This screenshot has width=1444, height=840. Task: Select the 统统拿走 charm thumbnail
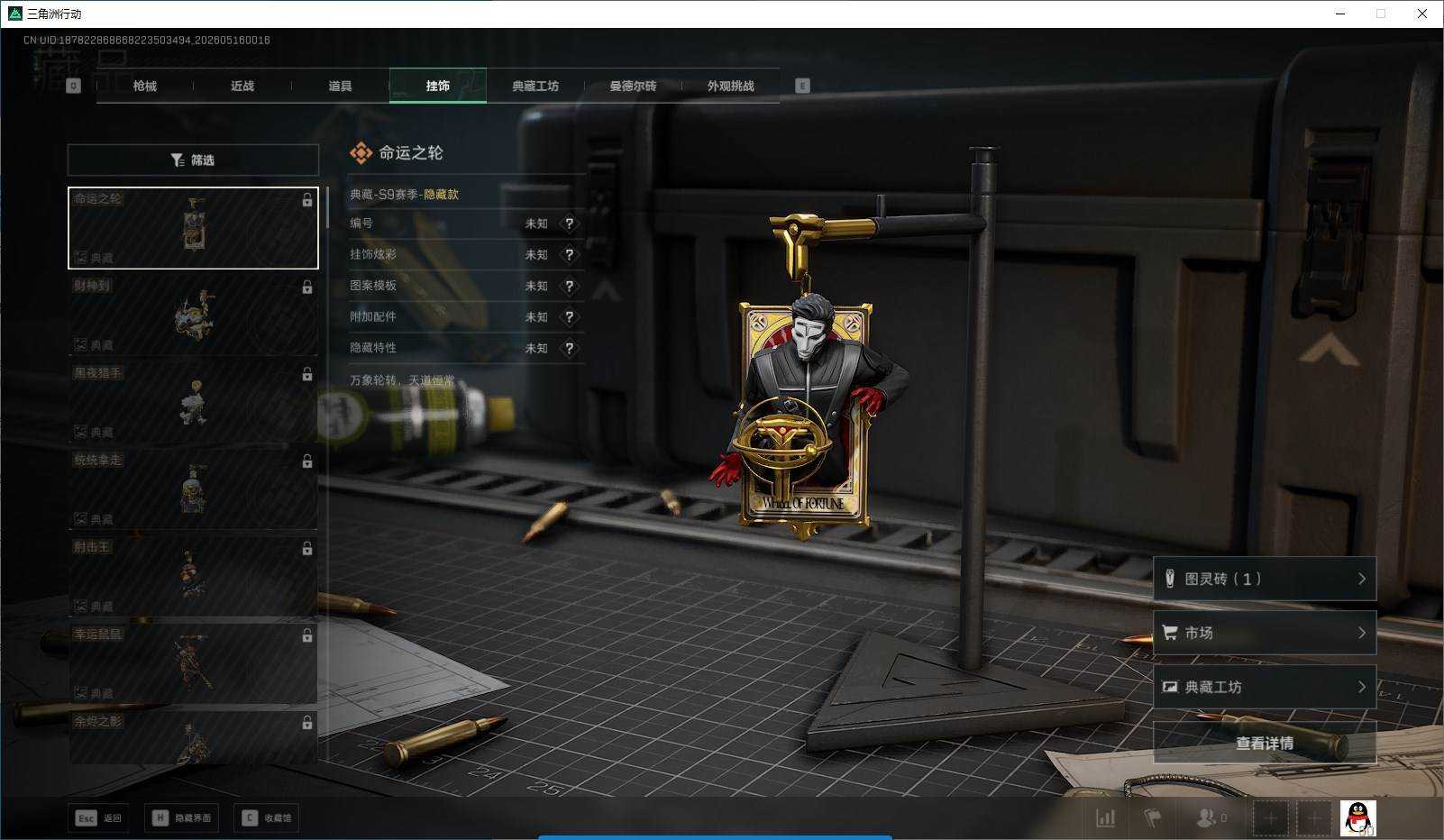[193, 490]
